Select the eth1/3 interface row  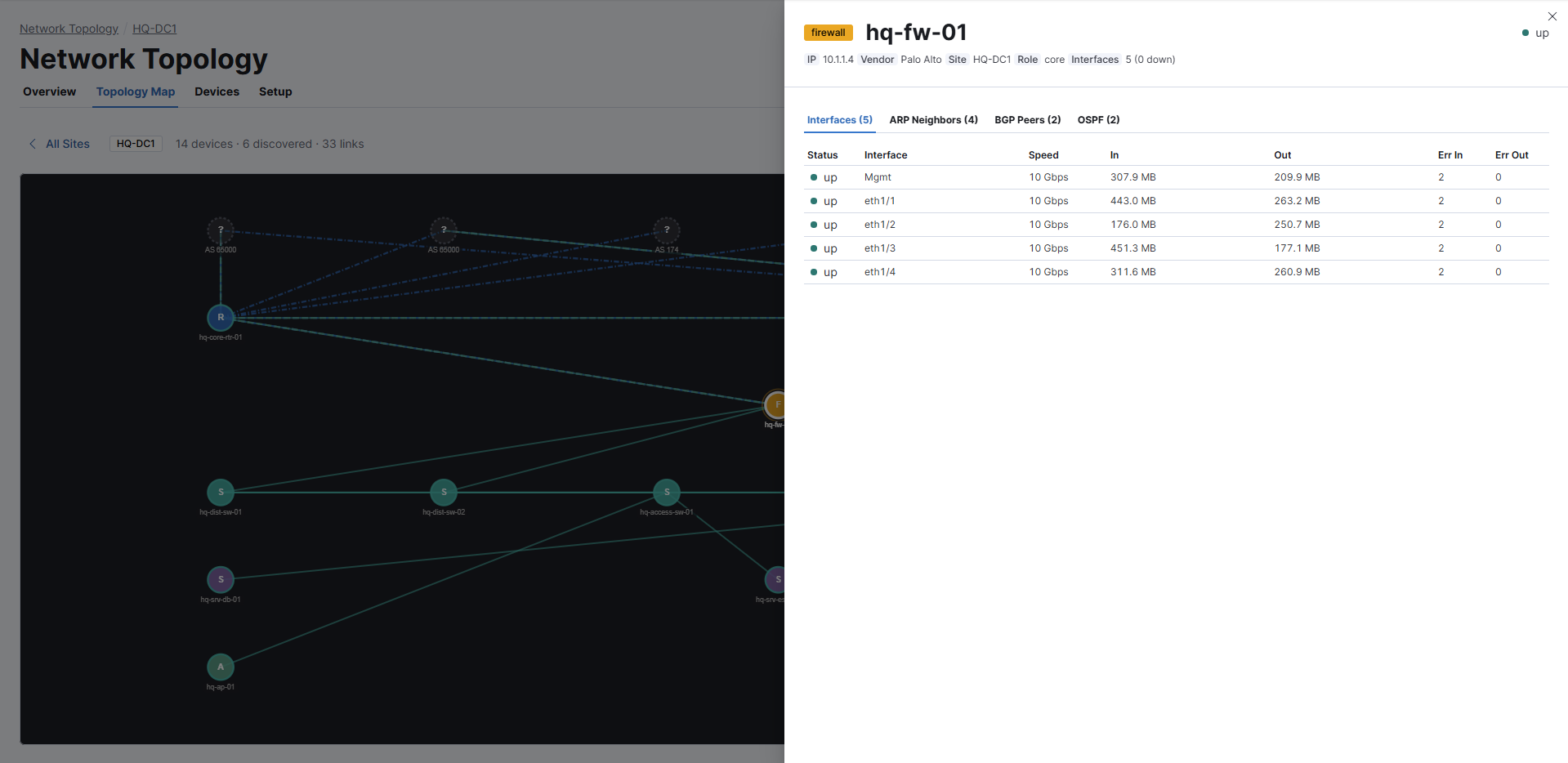click(1177, 248)
